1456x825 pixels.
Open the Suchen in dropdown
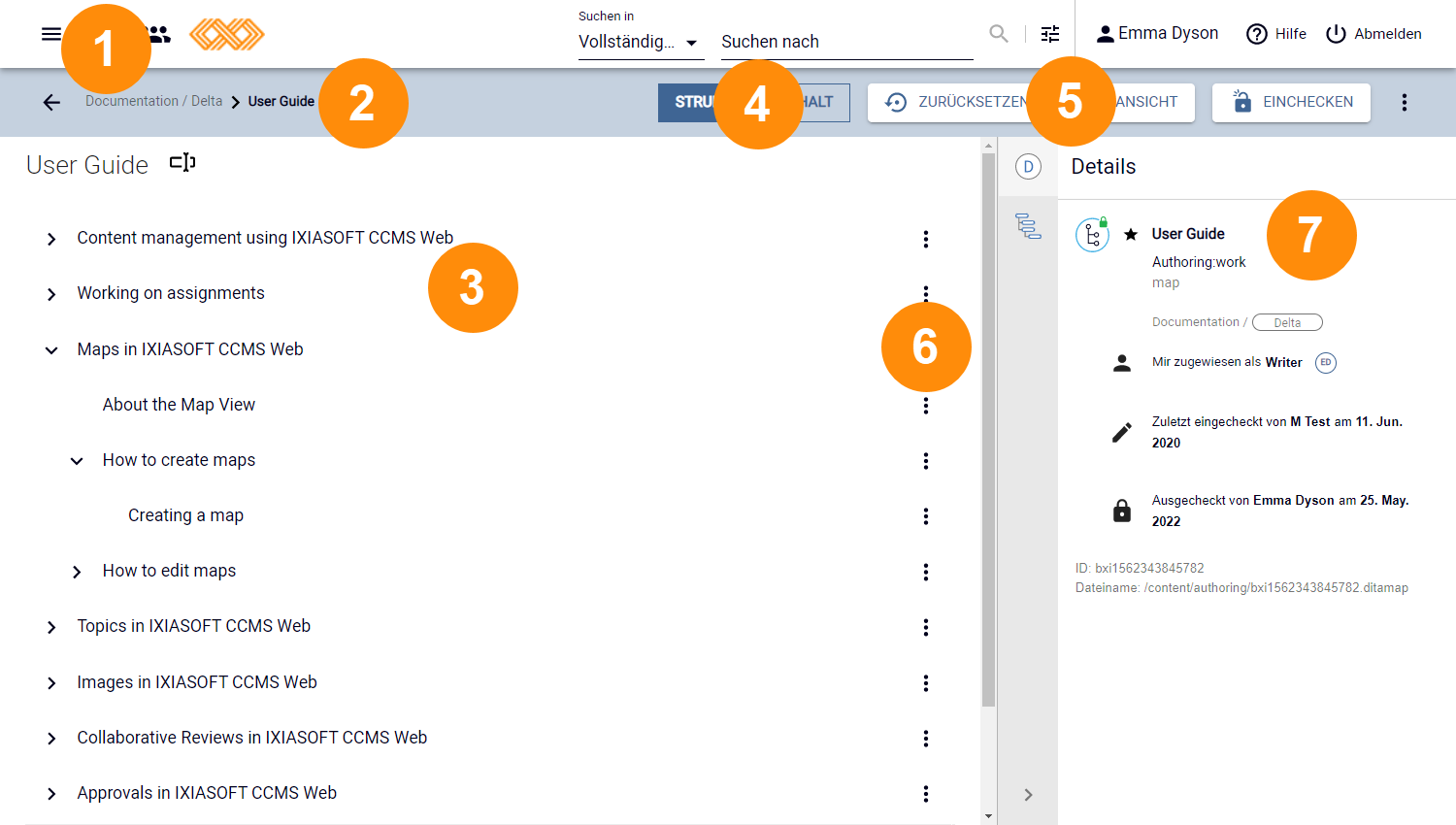(x=641, y=42)
